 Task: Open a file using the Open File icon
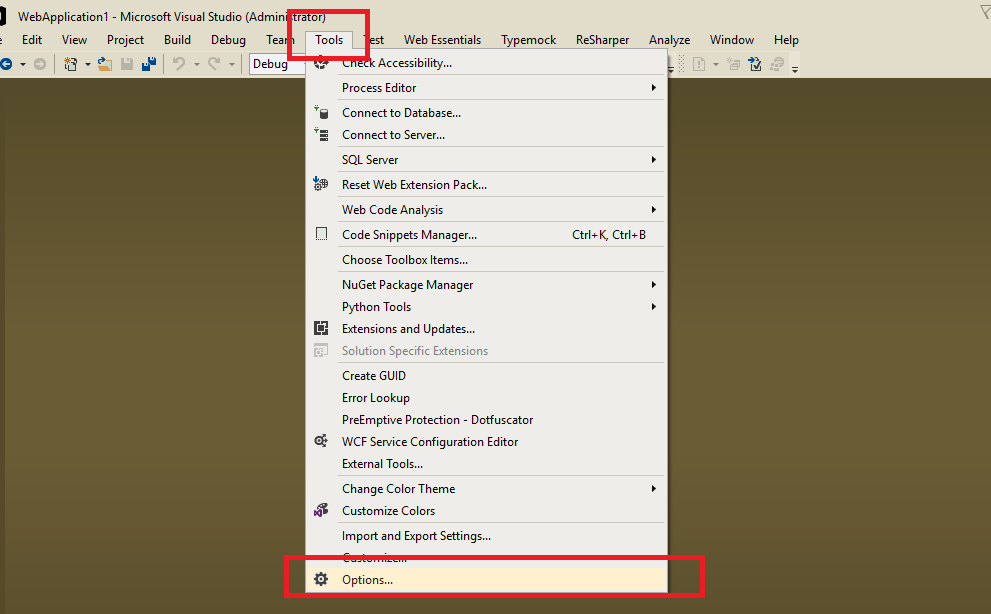tap(105, 64)
